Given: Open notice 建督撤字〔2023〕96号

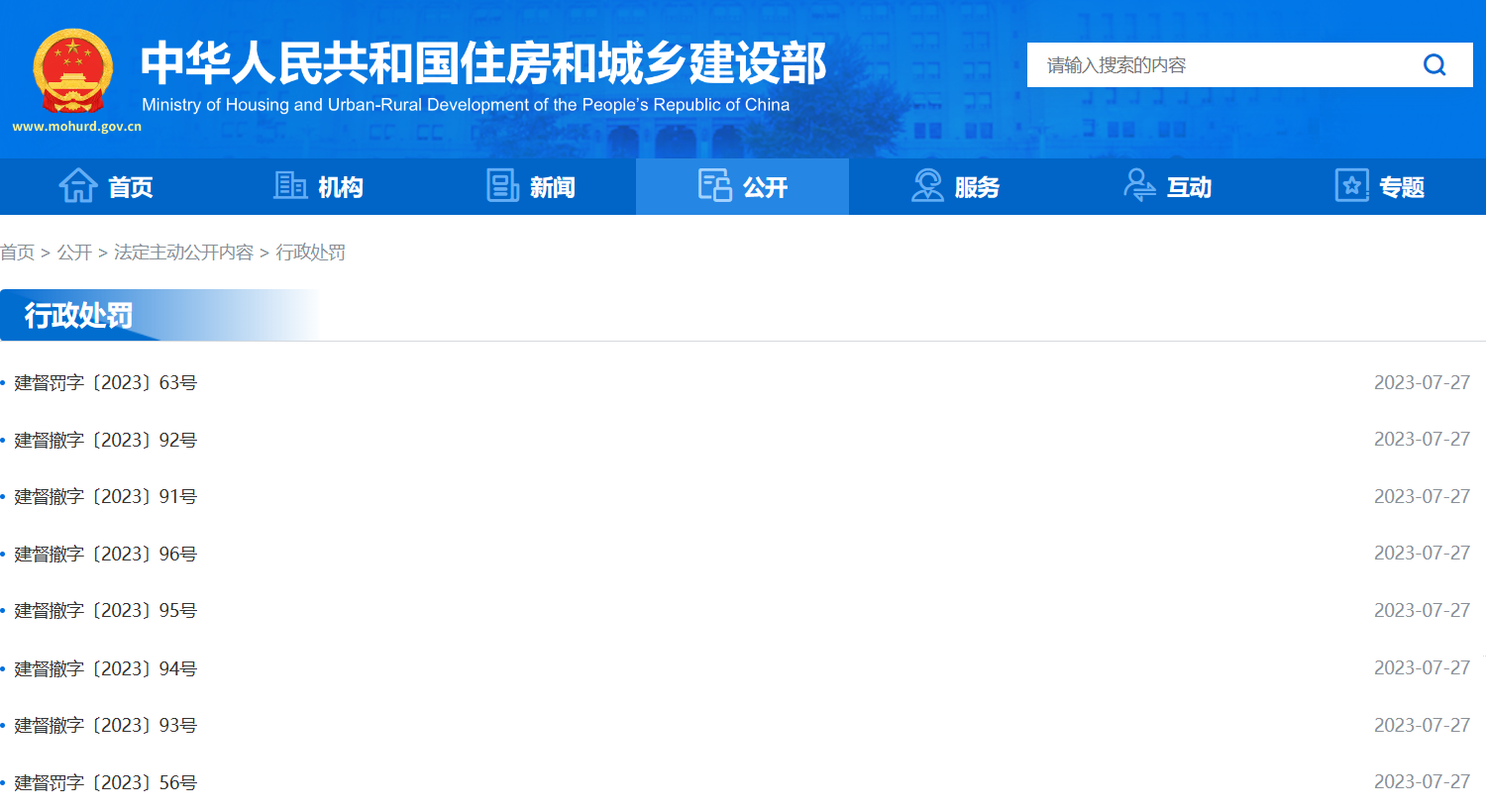Looking at the screenshot, I should pyautogui.click(x=105, y=554).
